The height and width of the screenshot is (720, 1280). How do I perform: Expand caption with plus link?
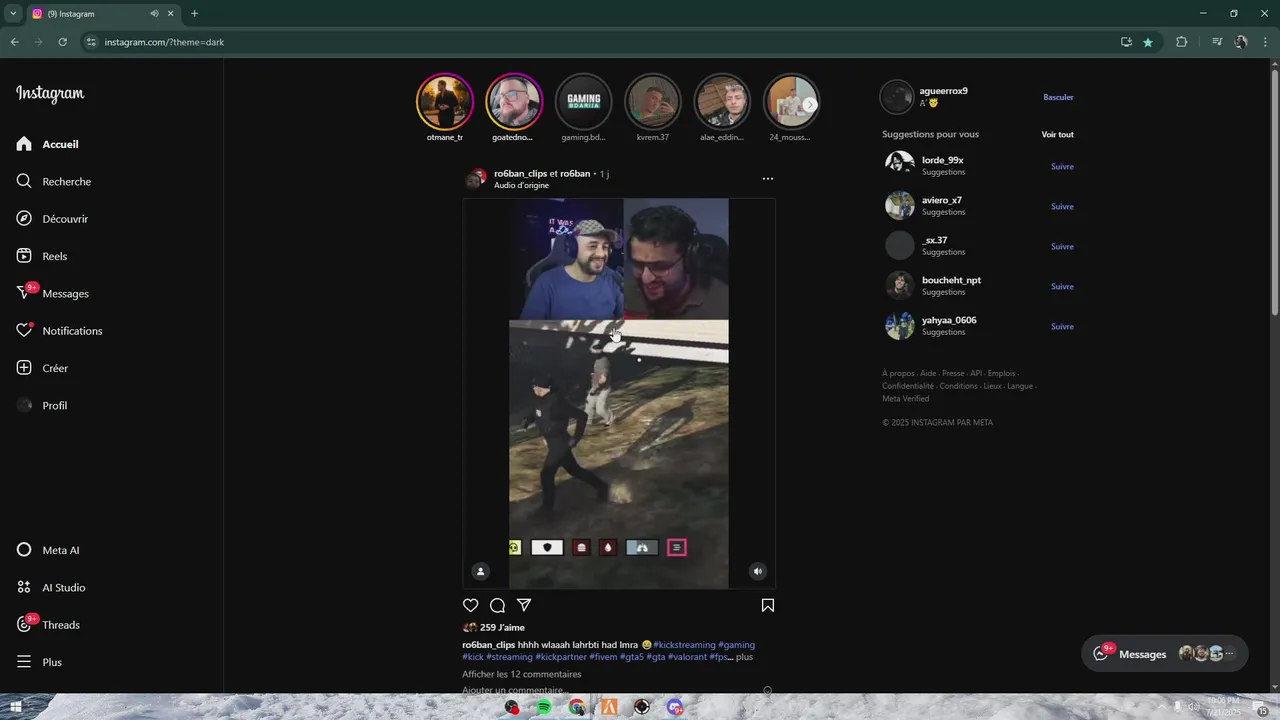click(x=744, y=657)
